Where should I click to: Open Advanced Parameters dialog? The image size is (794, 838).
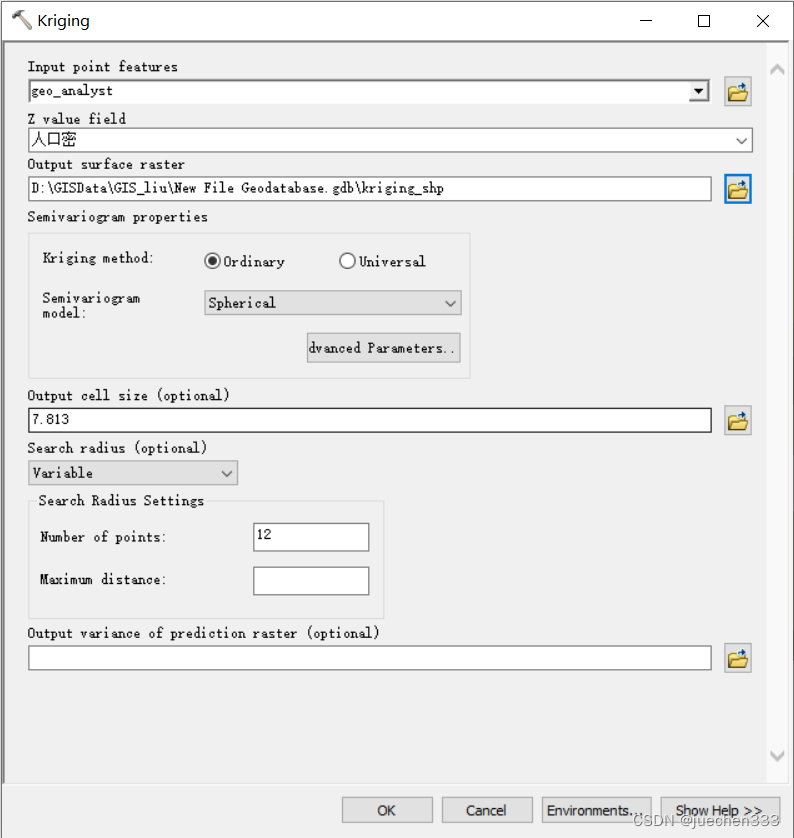pos(383,348)
